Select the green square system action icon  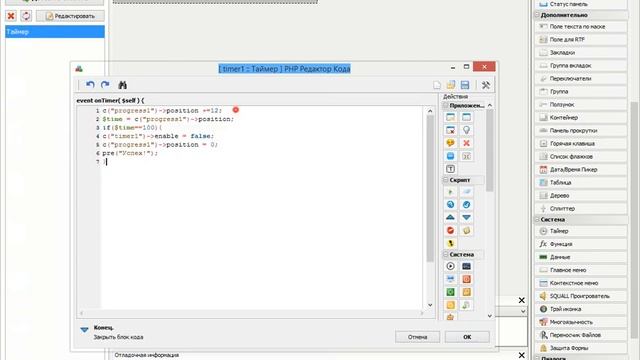450,292
